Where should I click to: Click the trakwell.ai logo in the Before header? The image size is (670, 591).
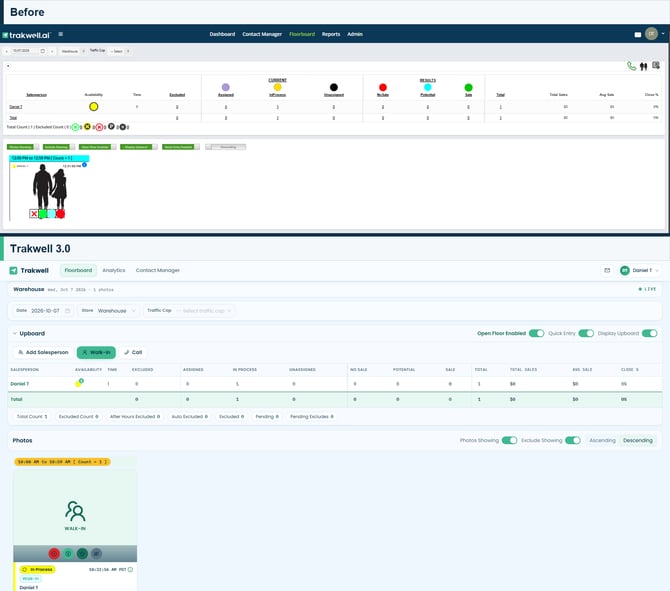tap(26, 35)
